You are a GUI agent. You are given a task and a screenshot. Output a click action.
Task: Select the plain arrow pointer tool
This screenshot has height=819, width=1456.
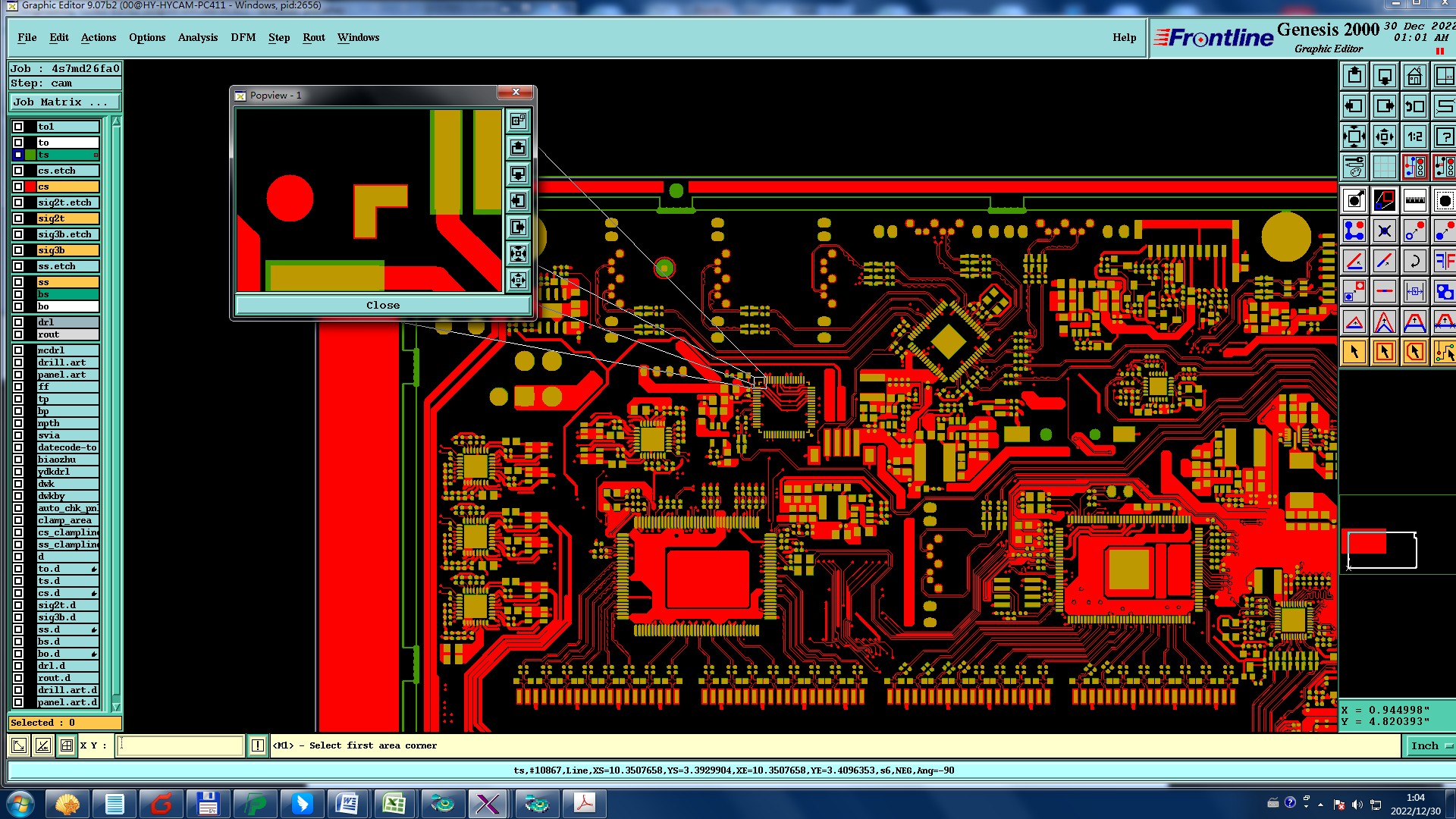coord(1354,352)
